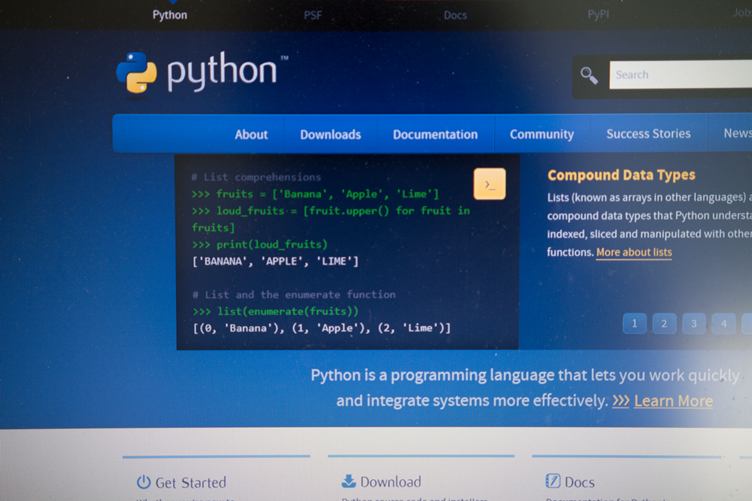The image size is (752, 501).
Task: Go to slide 3 of code examples
Action: tap(693, 324)
